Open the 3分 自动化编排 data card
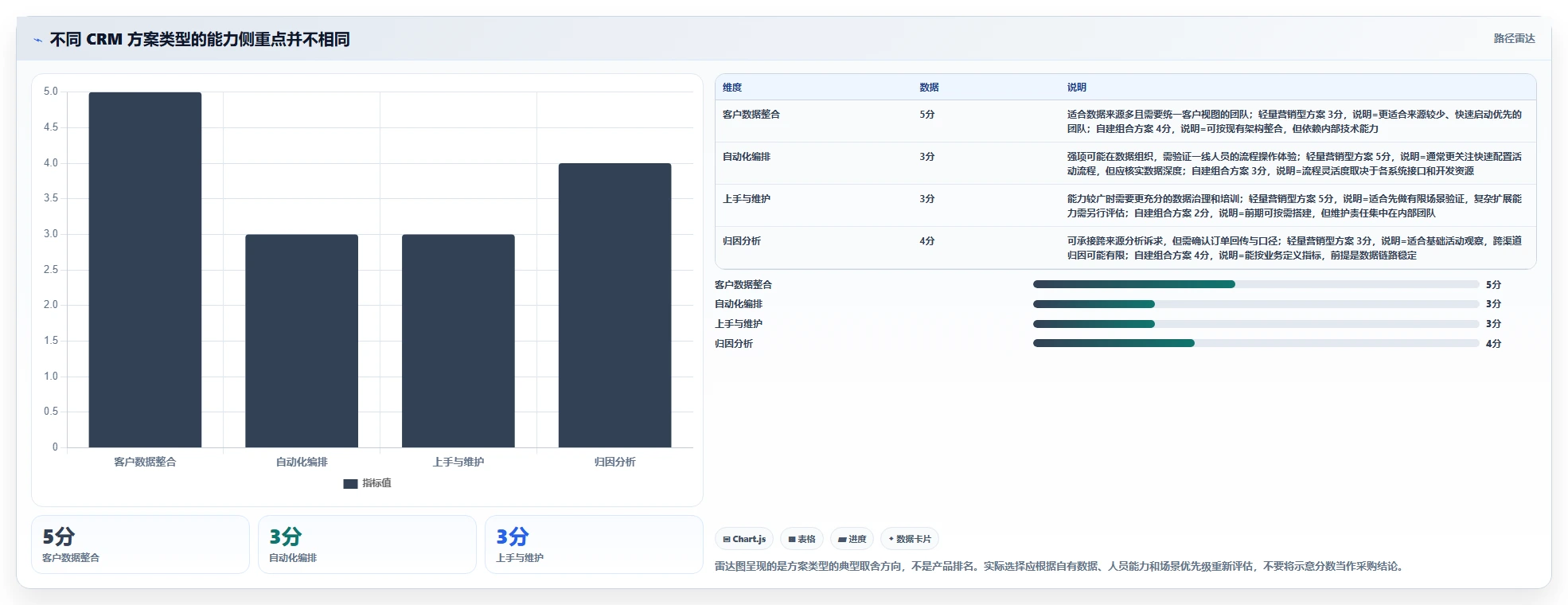The image size is (1568, 605). pos(367,544)
